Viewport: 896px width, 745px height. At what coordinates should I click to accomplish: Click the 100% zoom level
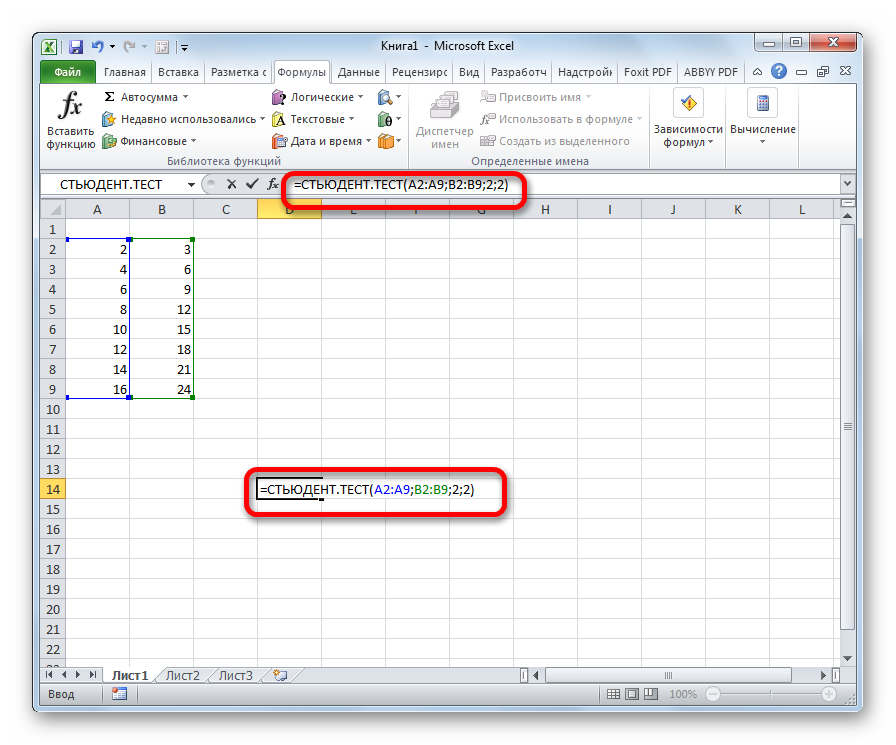[683, 694]
